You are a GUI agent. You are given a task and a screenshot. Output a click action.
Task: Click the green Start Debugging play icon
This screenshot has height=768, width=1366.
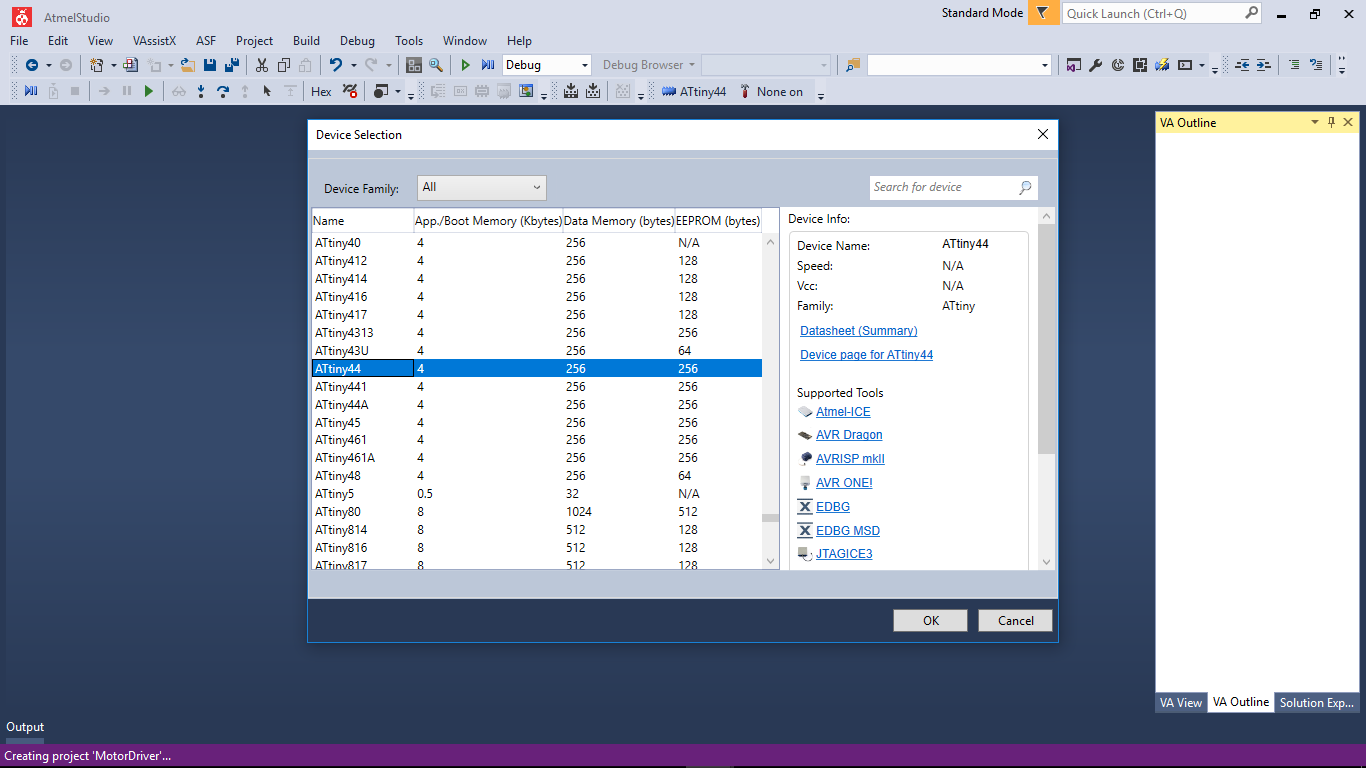click(x=465, y=65)
